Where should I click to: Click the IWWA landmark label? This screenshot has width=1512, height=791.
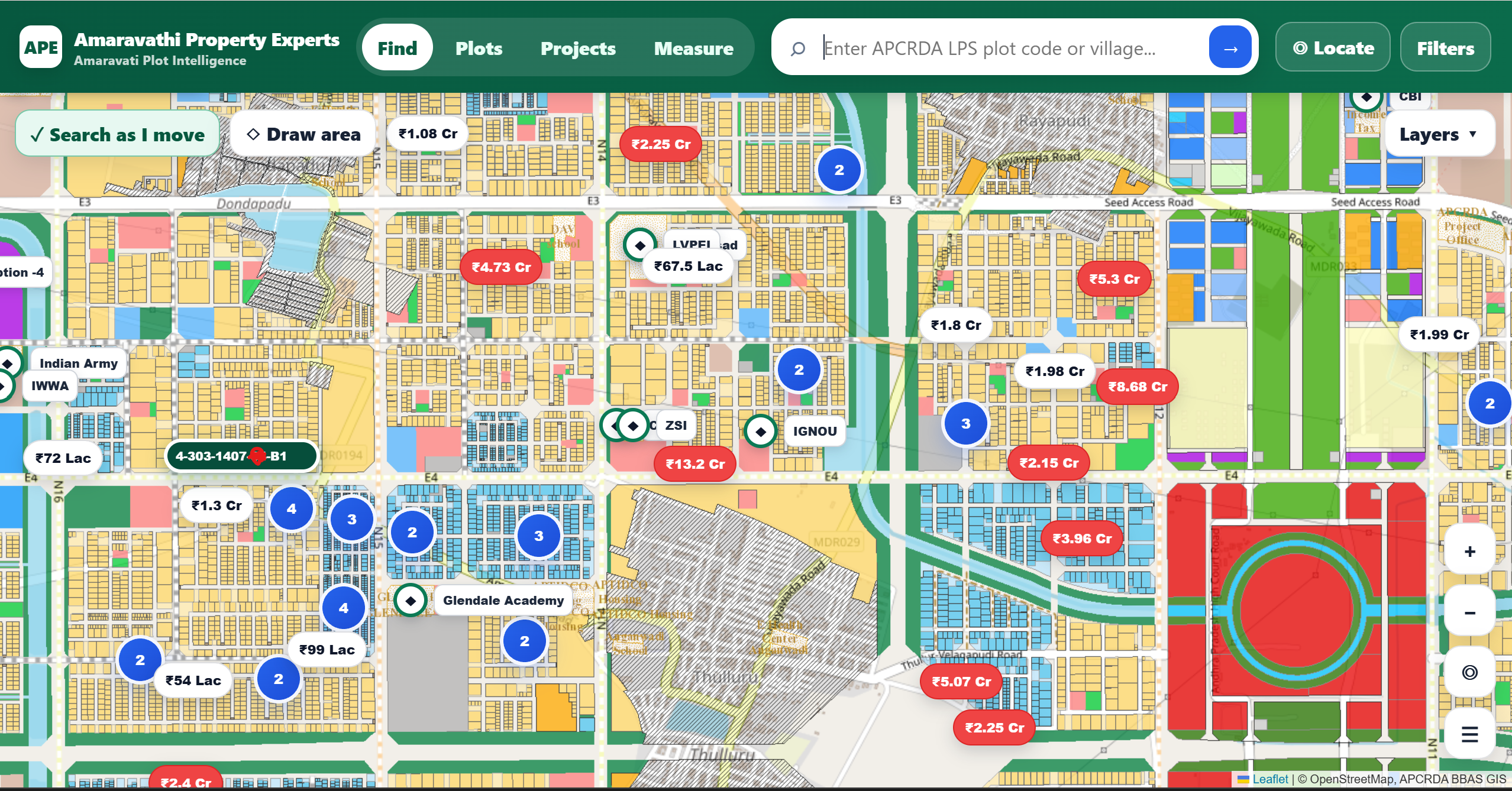50,385
